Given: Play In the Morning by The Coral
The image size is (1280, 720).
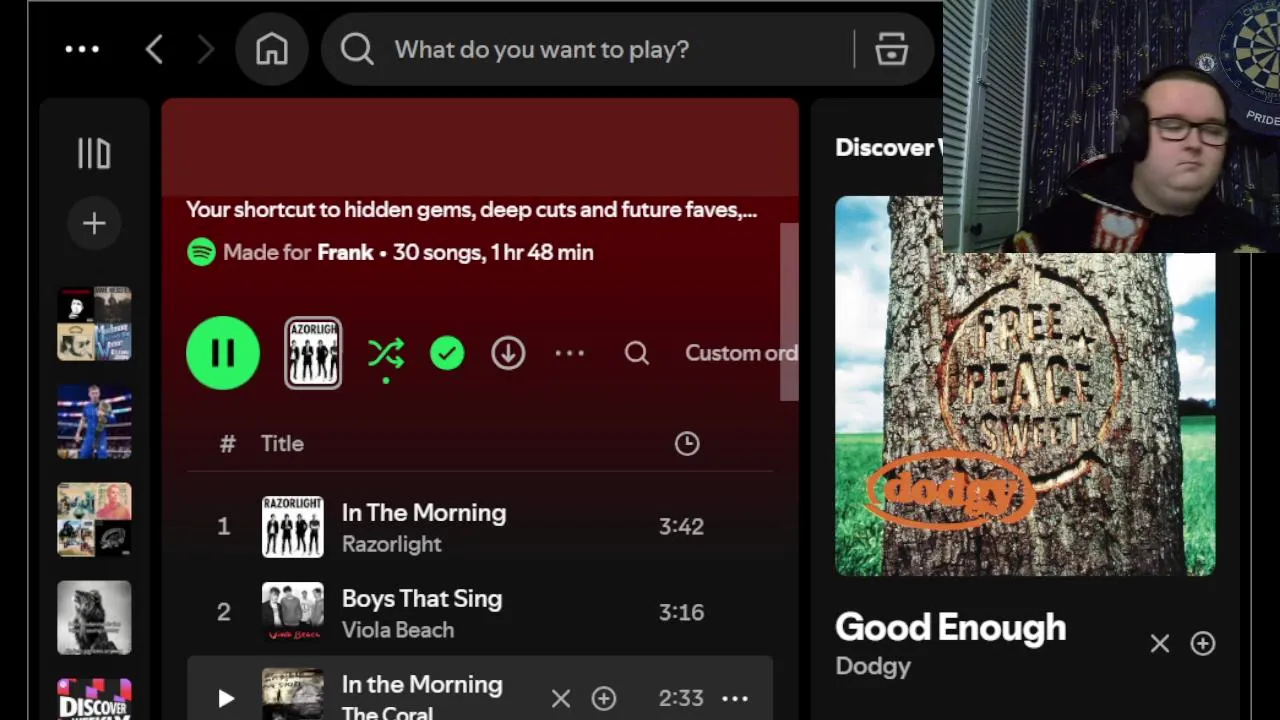Looking at the screenshot, I should (226, 698).
